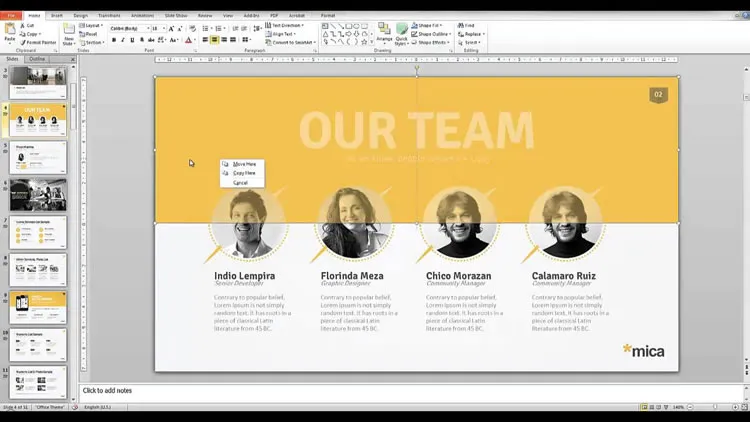Align text left
The height and width of the screenshot is (422, 750).
pyautogui.click(x=205, y=40)
